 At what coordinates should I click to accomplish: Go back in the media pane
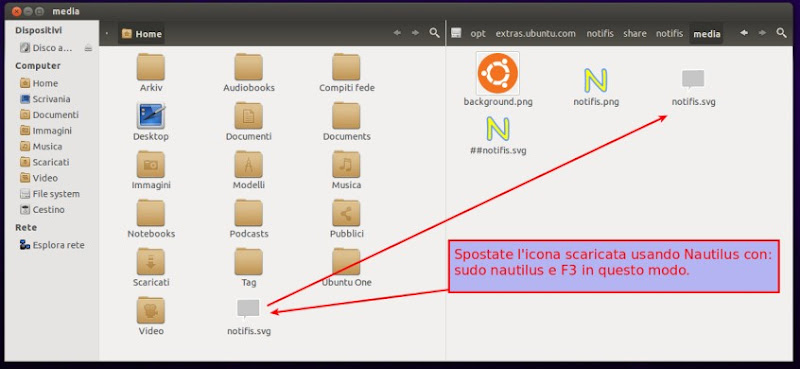pyautogui.click(x=744, y=33)
